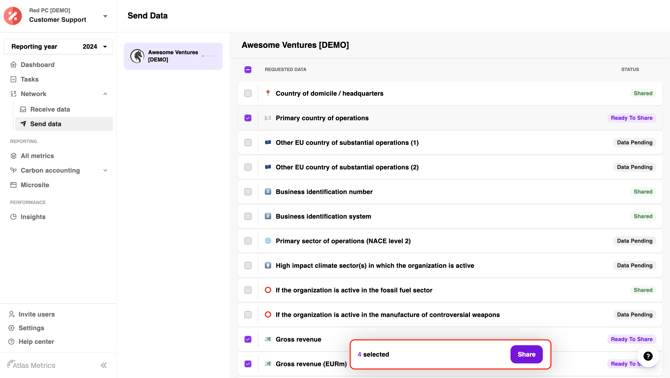Check Country of domicile / headquarters checkbox
The image size is (670, 378).
(248, 93)
